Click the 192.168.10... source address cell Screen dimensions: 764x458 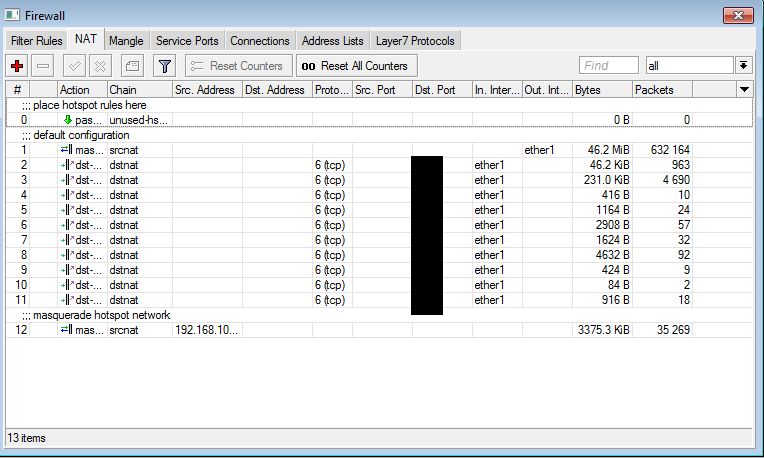click(207, 330)
